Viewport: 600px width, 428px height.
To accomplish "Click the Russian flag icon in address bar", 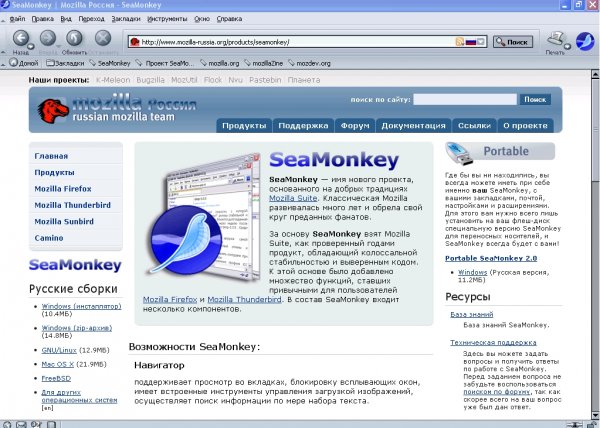I will tap(471, 42).
